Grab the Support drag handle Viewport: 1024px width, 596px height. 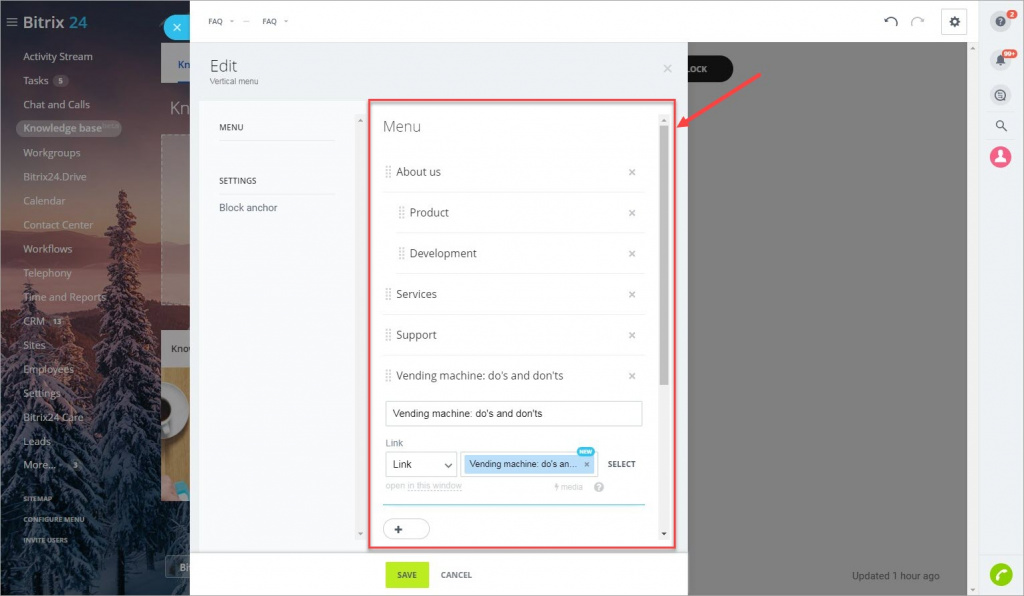(388, 335)
